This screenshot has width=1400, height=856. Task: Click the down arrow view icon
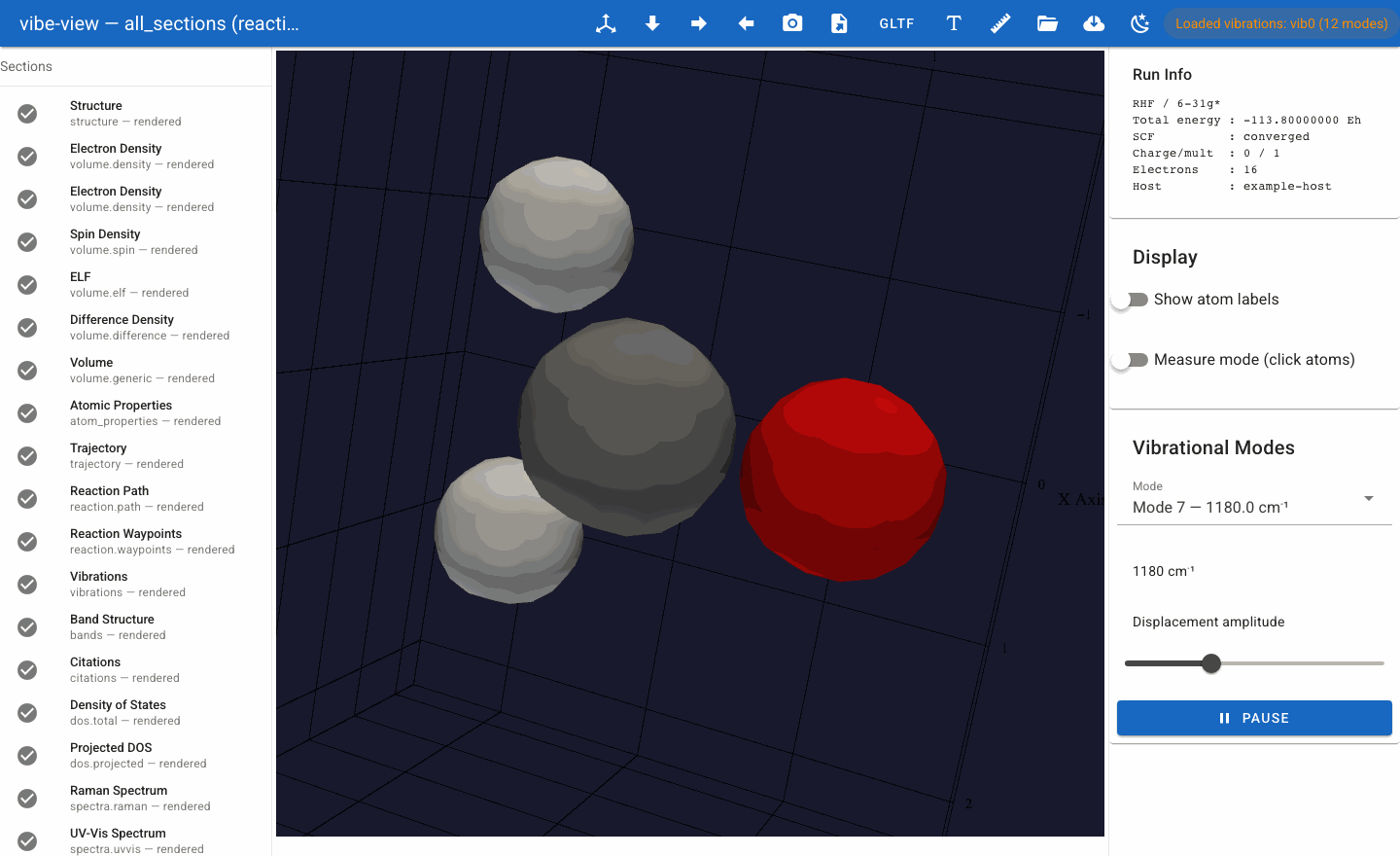pyautogui.click(x=652, y=23)
